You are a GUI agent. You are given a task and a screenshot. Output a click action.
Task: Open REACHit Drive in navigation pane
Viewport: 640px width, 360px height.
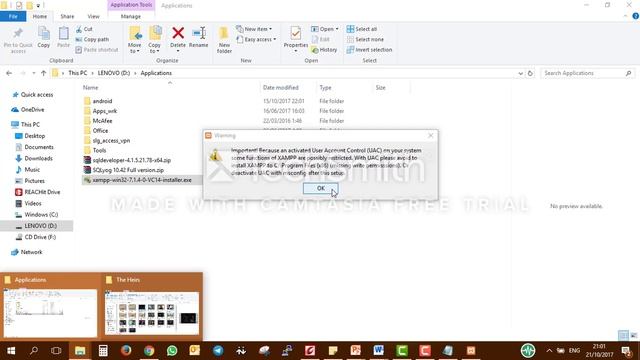pyautogui.click(x=38, y=192)
